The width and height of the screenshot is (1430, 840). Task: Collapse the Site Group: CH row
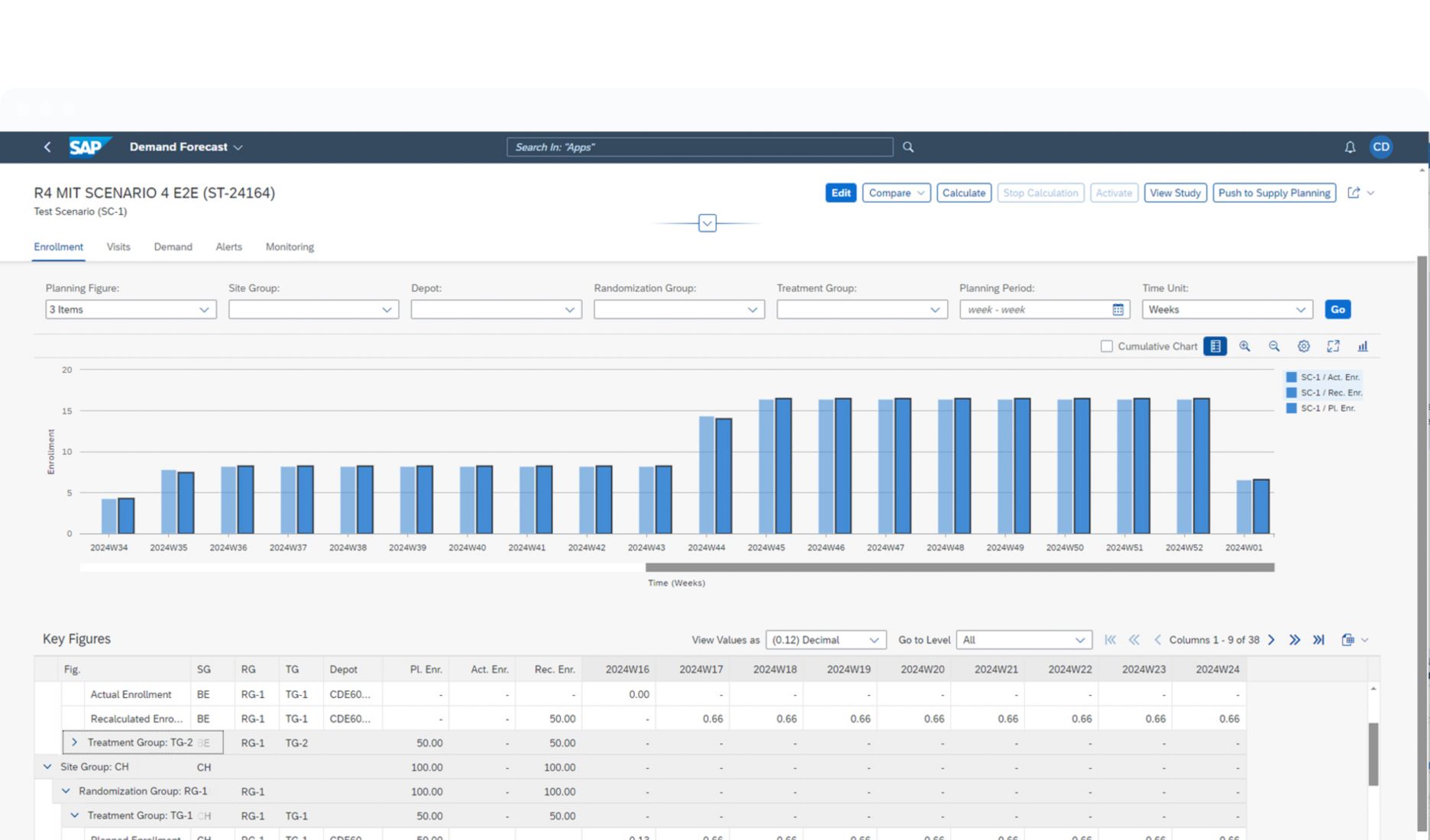47,767
